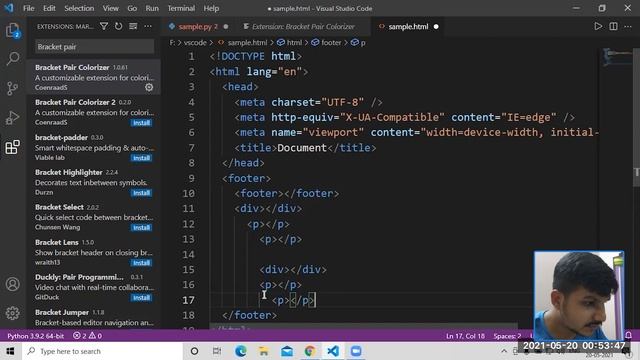The height and width of the screenshot is (360, 640).
Task: Install Bracket Pair Colorizer 2
Action: (x=141, y=122)
